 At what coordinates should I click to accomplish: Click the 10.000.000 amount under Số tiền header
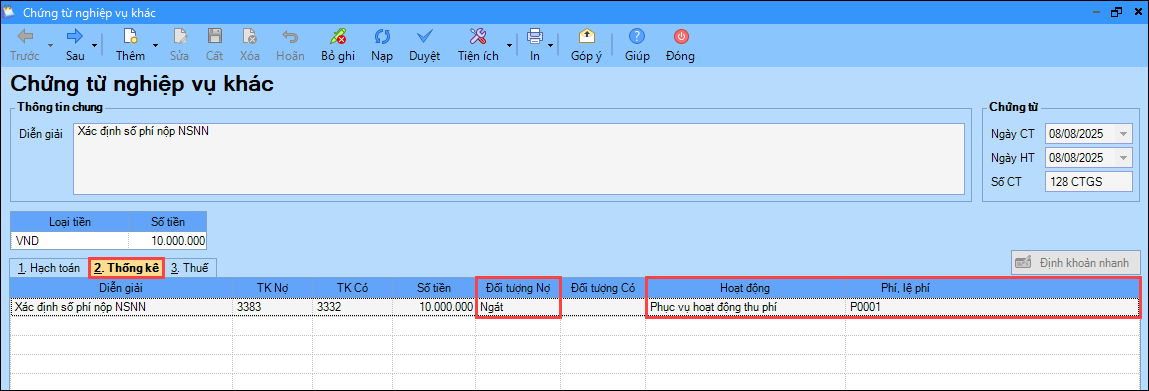167,241
